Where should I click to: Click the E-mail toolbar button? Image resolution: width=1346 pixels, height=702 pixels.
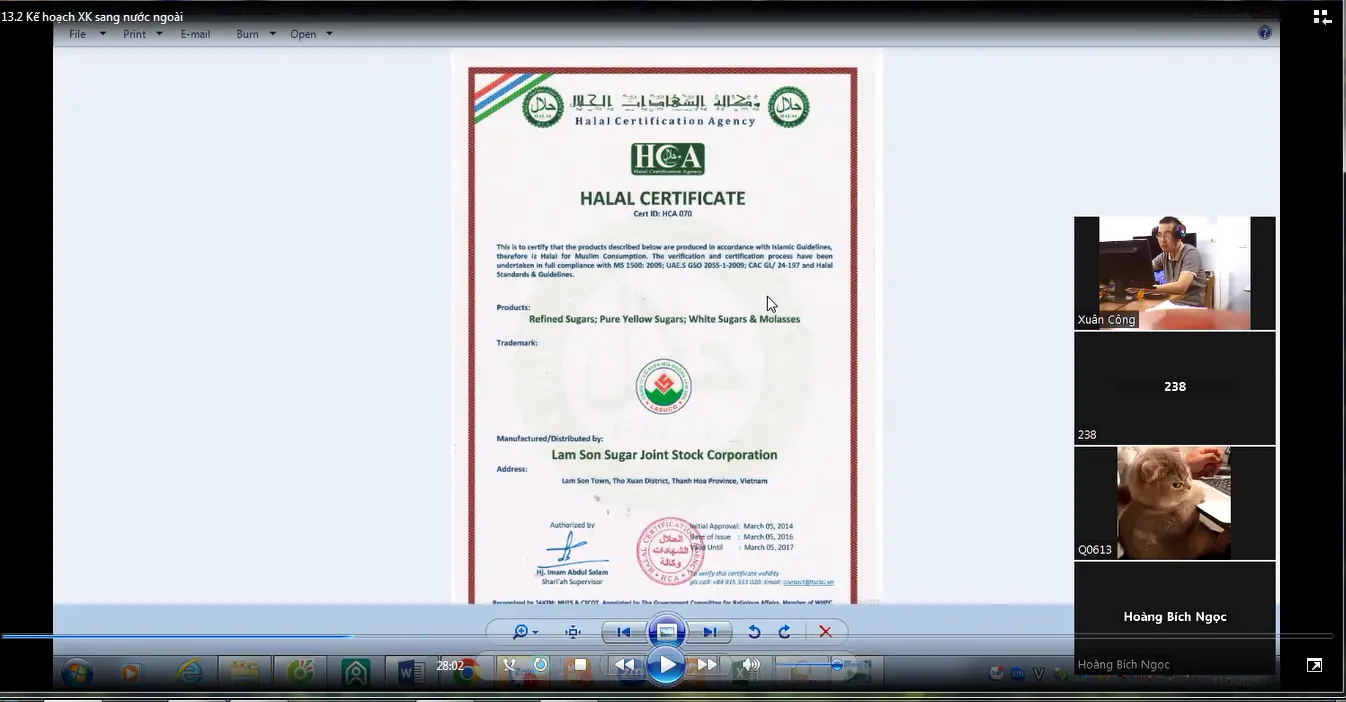pos(195,34)
